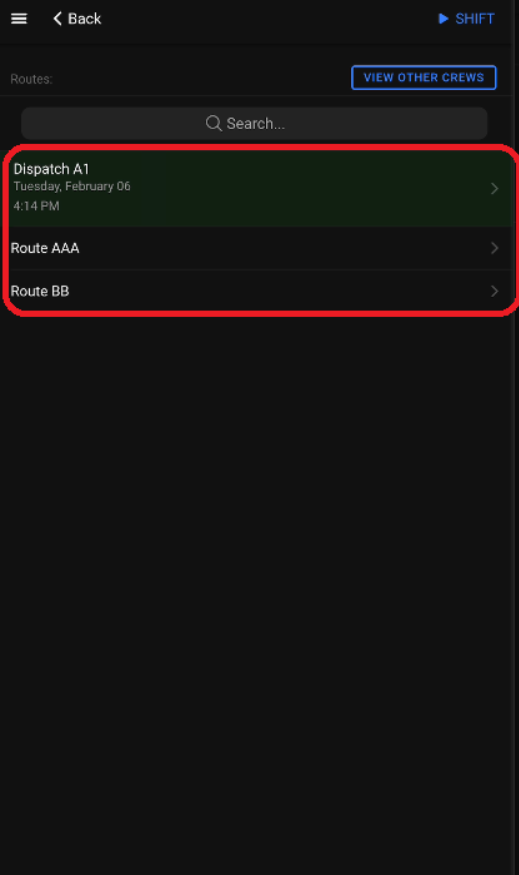
Task: Click the Route BB name text
Action: [x=40, y=291]
